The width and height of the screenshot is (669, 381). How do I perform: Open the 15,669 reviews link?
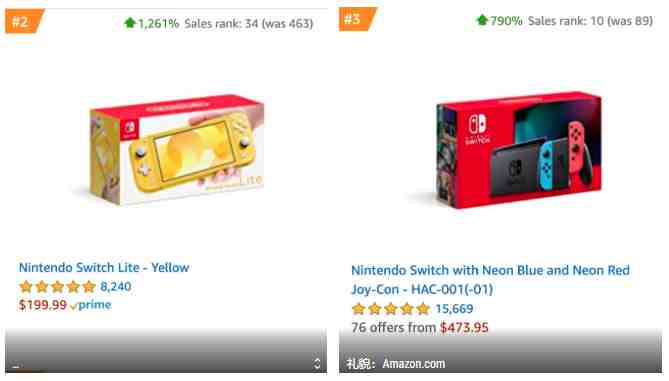click(x=454, y=308)
